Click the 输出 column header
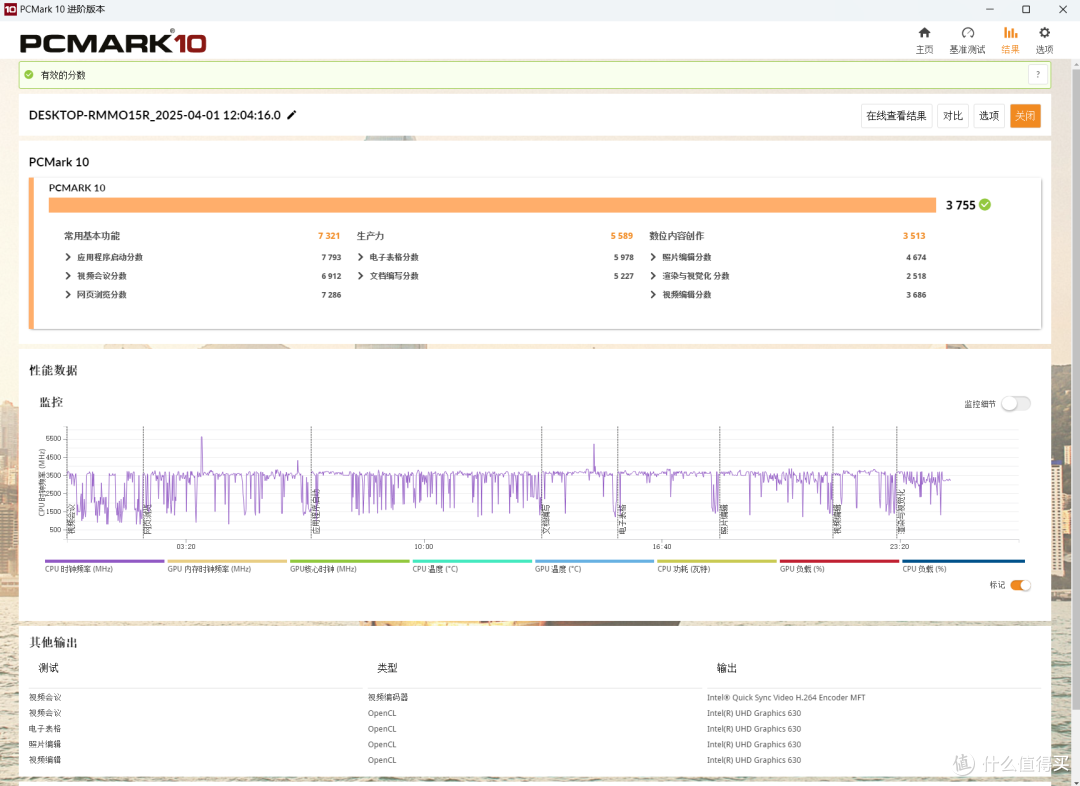The height and width of the screenshot is (786, 1080). click(x=727, y=668)
